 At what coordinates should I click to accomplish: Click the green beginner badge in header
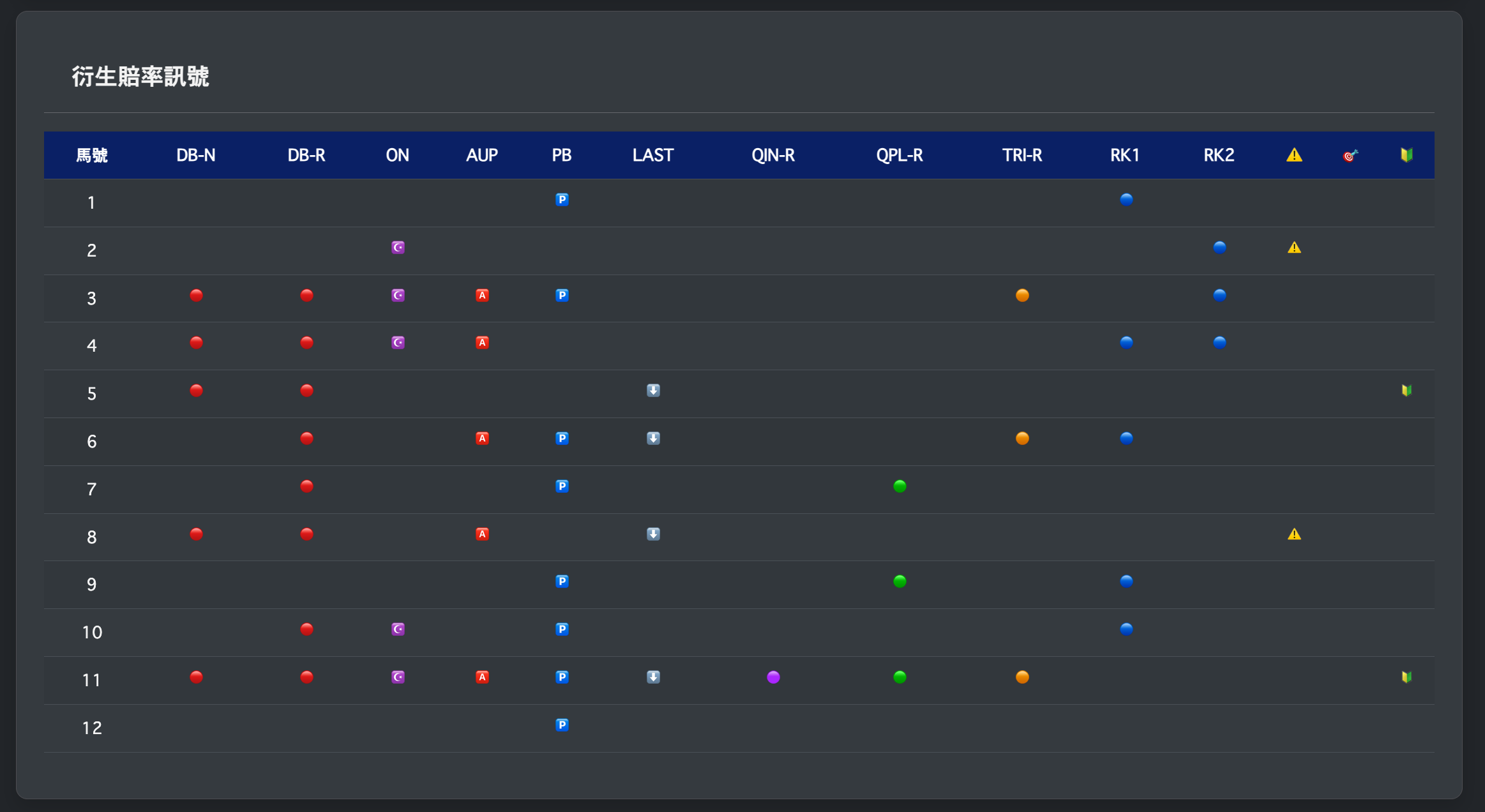coord(1406,155)
